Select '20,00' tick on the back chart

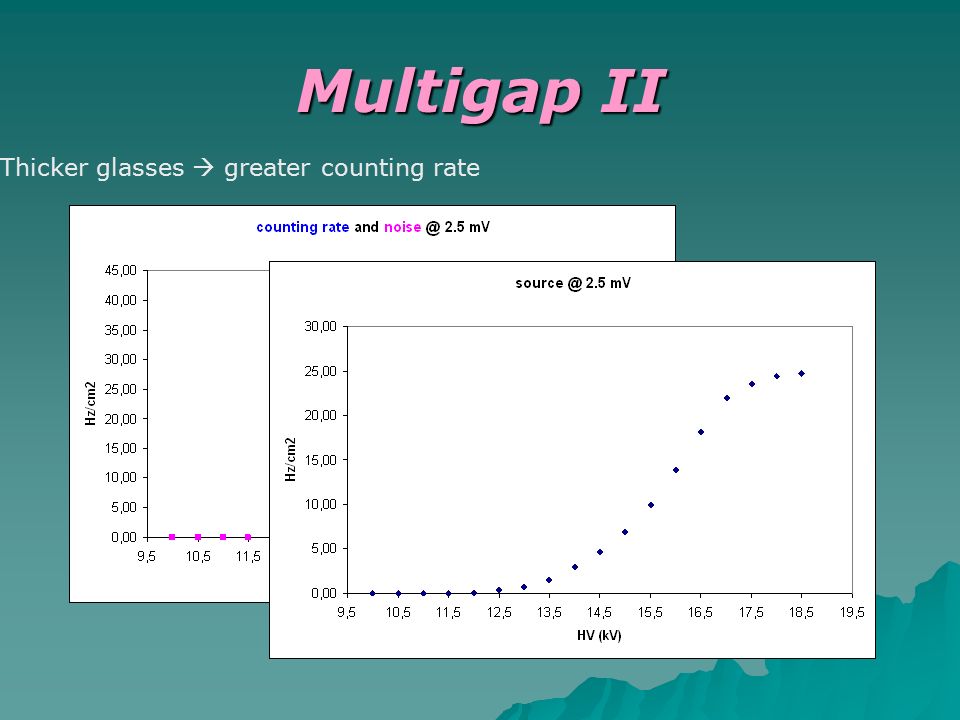121,419
